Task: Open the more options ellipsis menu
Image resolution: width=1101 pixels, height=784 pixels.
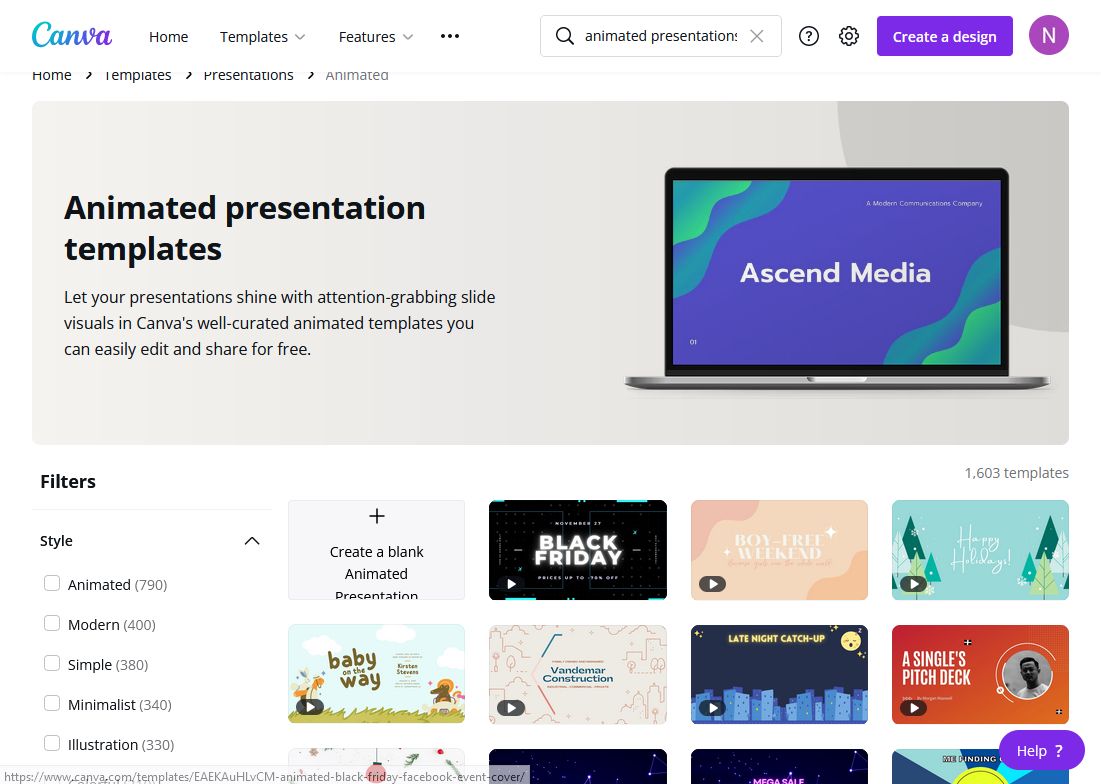Action: [x=449, y=36]
